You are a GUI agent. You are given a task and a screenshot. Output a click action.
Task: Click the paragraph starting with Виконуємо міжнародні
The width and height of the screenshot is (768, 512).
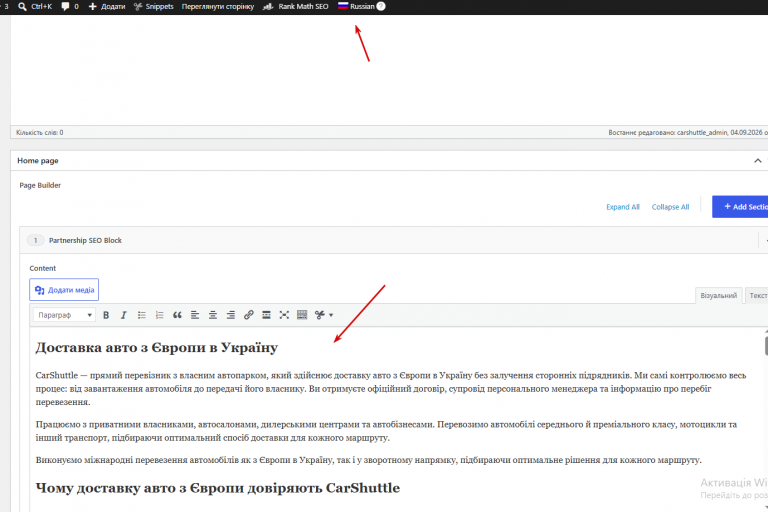[368, 460]
